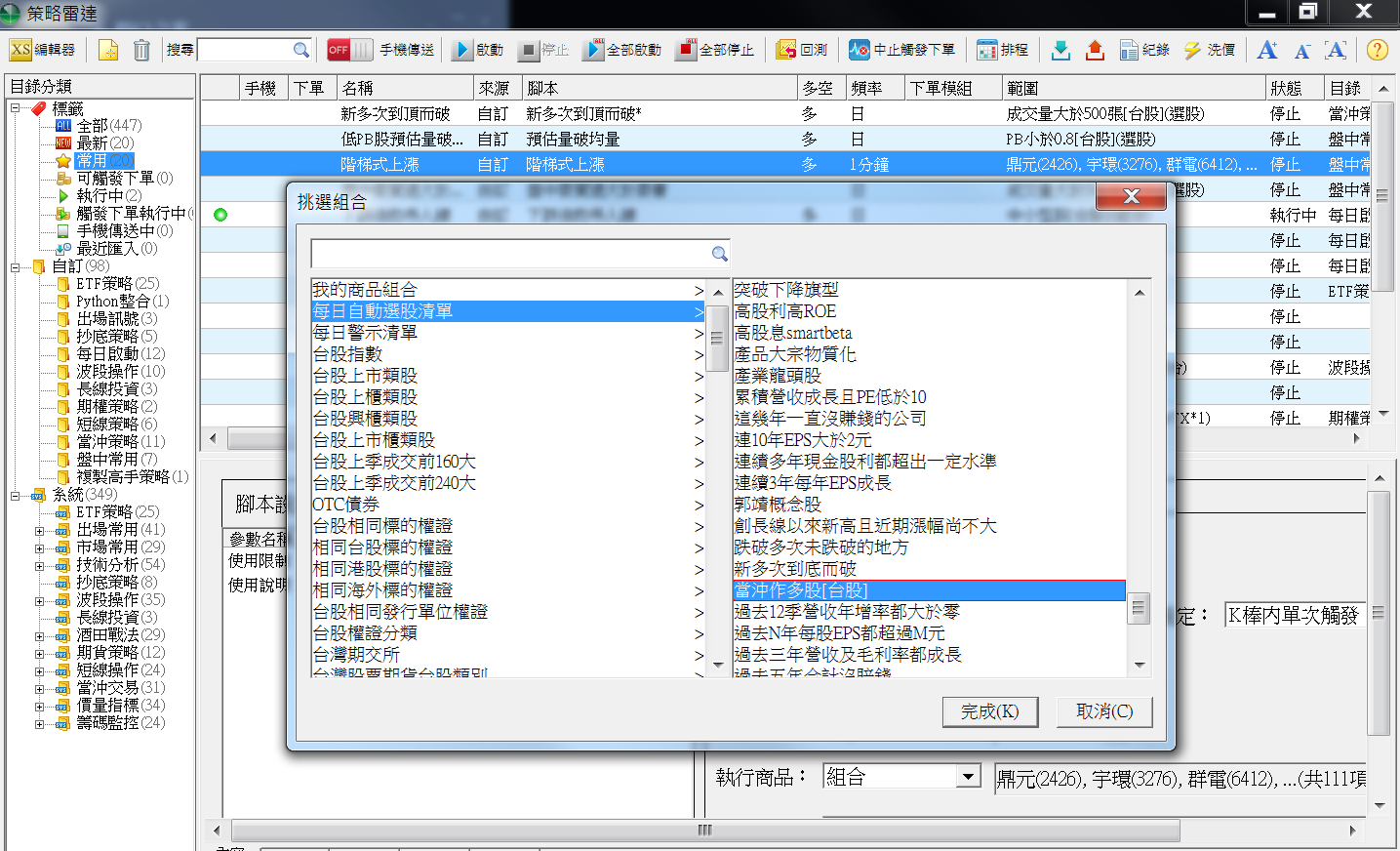Select 產業龍頭股 in the right list
Viewport: 1400px width, 851px height.
point(778,376)
